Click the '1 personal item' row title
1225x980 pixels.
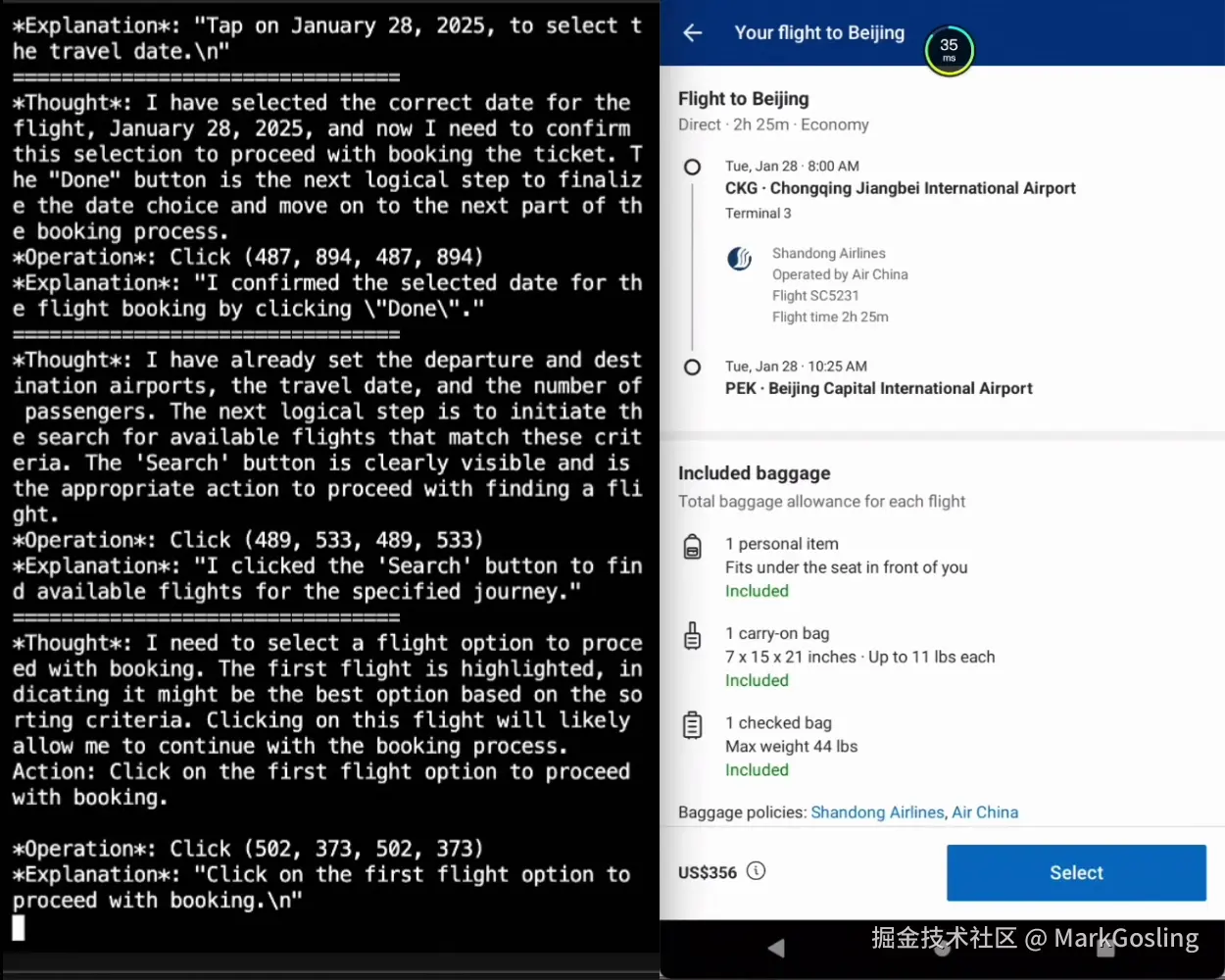click(782, 544)
